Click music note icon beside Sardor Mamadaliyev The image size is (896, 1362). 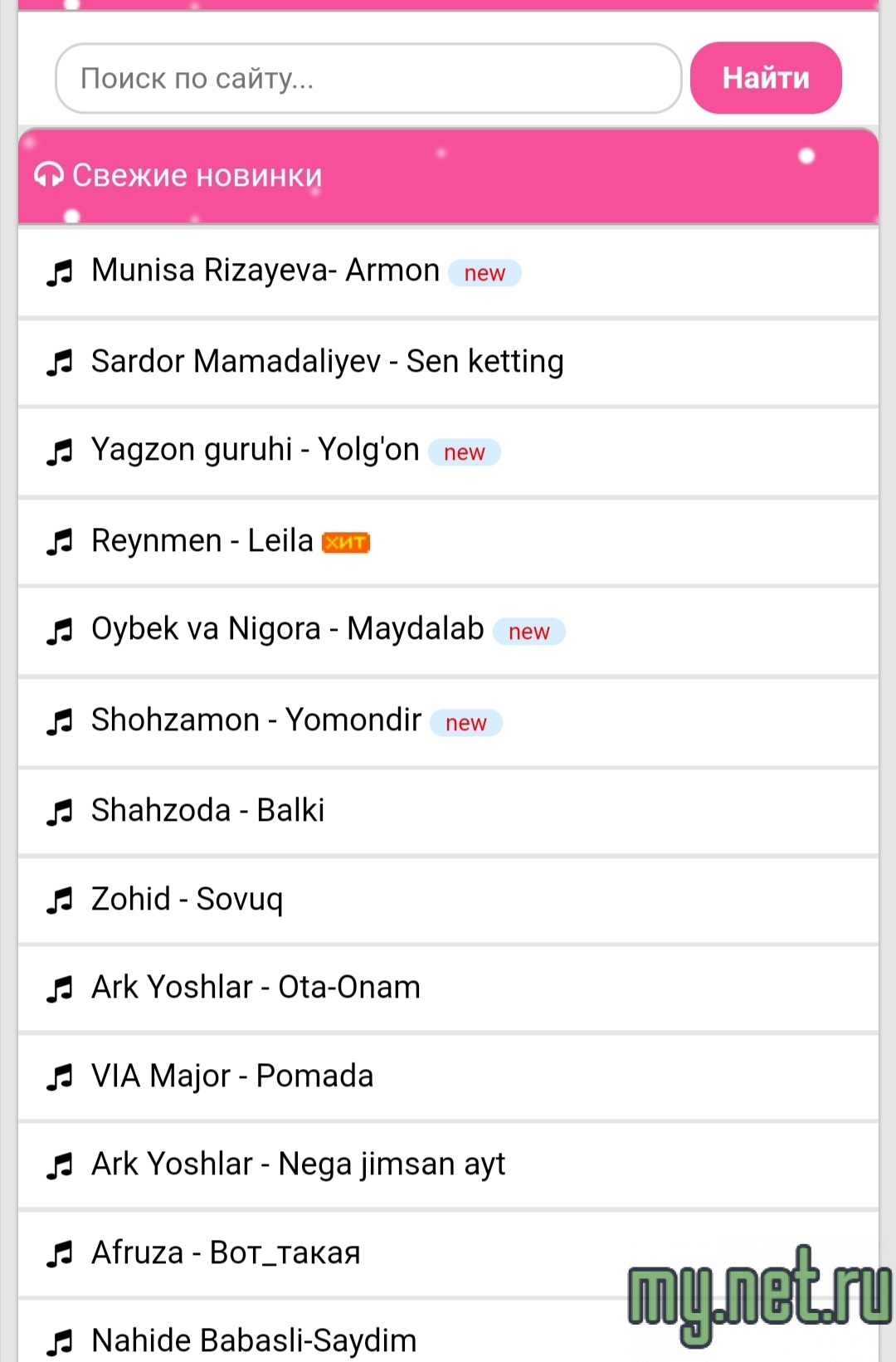pos(60,363)
